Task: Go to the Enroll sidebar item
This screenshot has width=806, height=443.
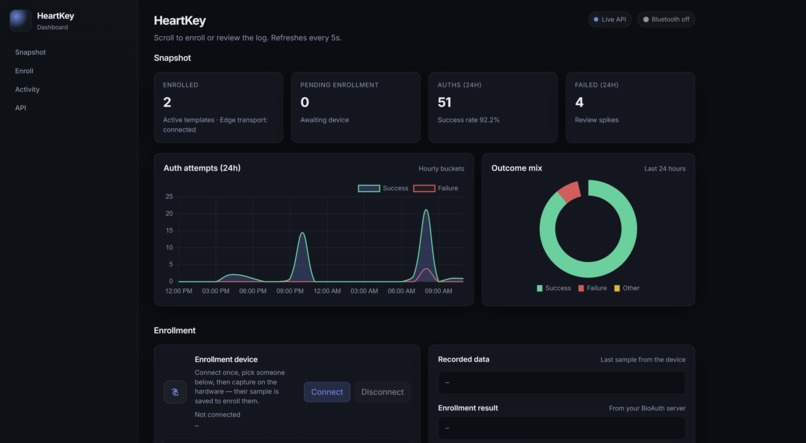Action: (x=24, y=71)
